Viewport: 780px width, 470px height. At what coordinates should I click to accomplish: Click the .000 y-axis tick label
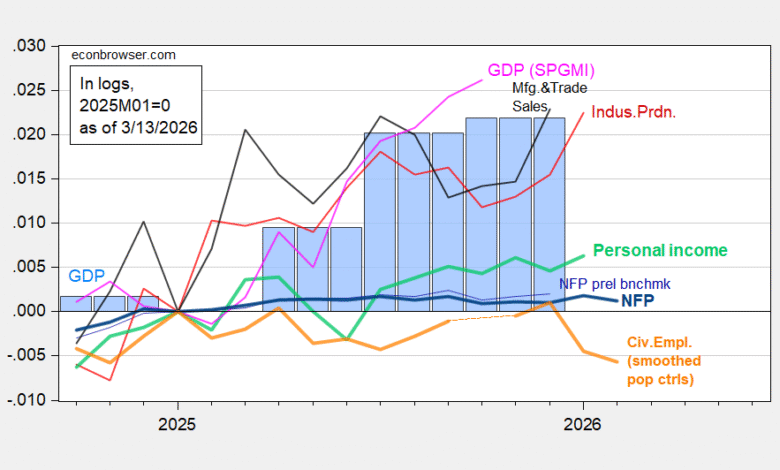point(31,311)
